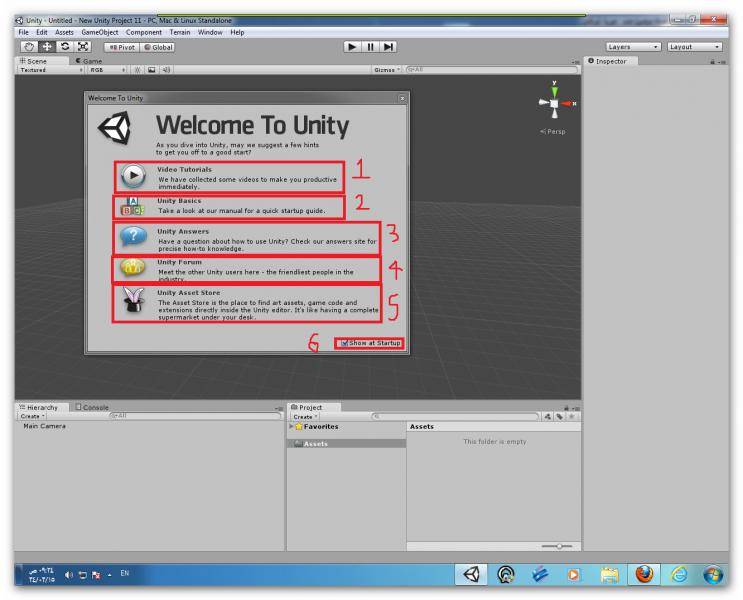This screenshot has width=743, height=600.
Task: Select Main Camera in Hierarchy
Action: [x=45, y=426]
